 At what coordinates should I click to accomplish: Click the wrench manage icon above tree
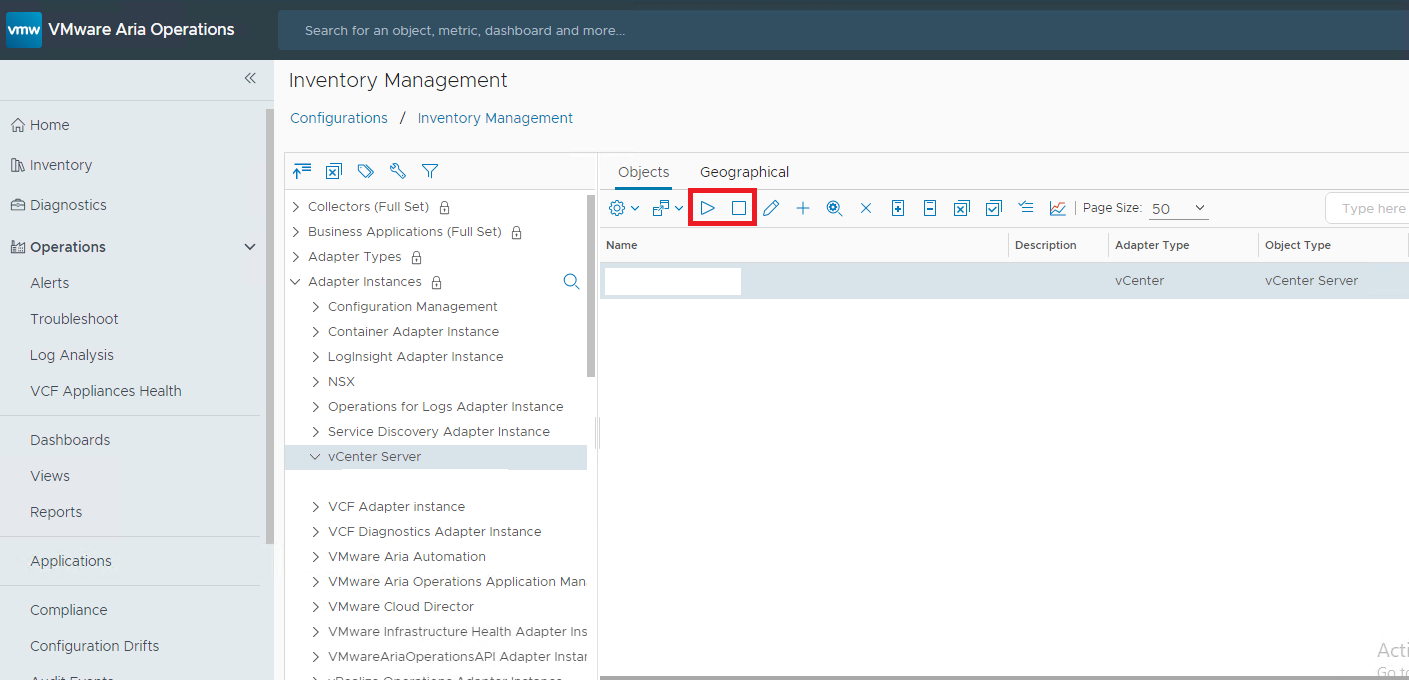398,171
